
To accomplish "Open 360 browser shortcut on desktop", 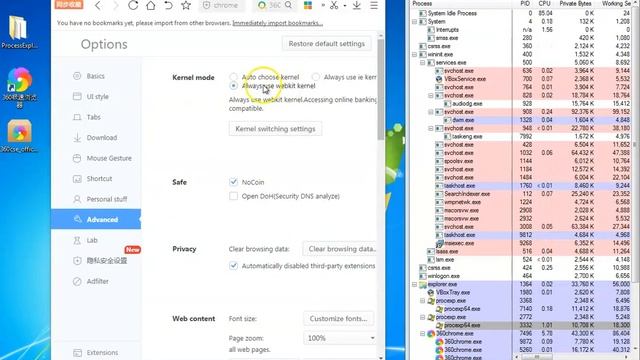I will (x=19, y=87).
